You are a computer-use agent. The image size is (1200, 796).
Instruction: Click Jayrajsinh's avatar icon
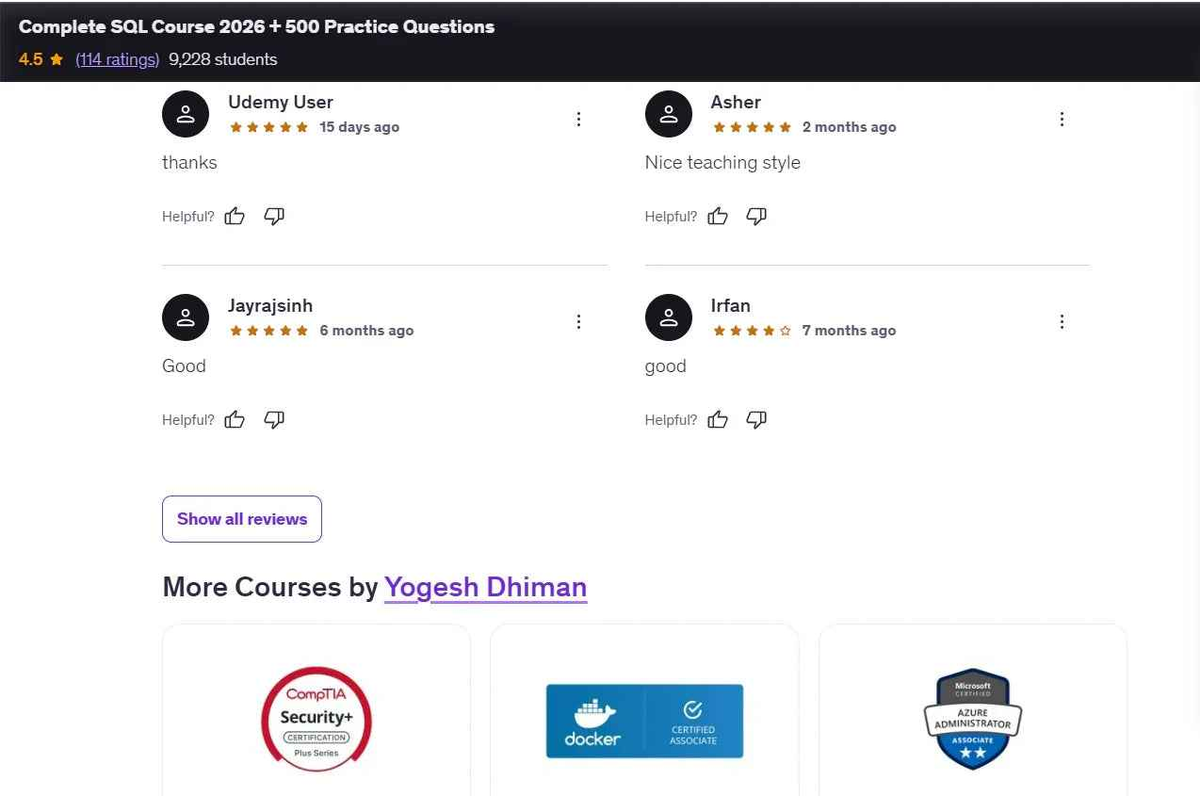pos(186,317)
